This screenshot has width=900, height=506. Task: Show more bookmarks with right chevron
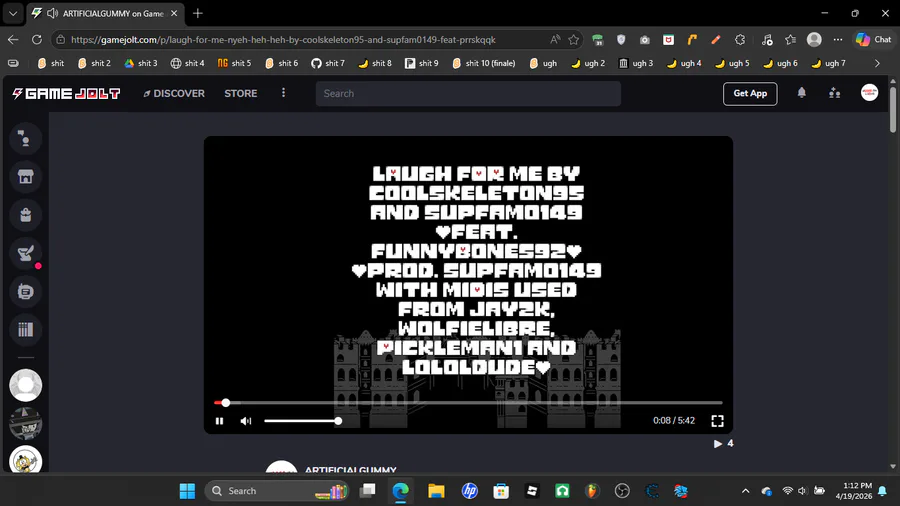tap(877, 63)
